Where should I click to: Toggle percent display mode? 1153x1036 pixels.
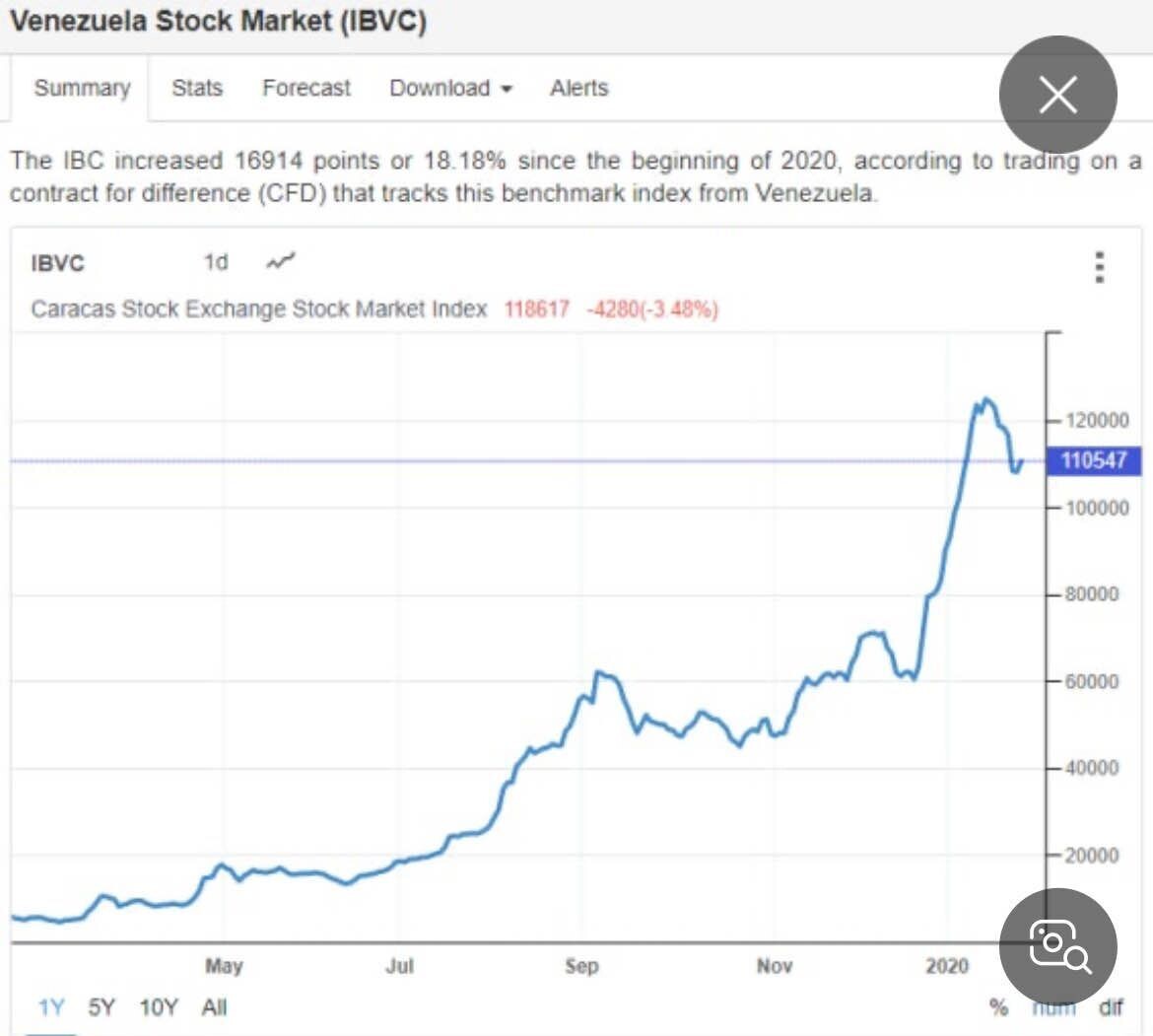(x=998, y=1007)
